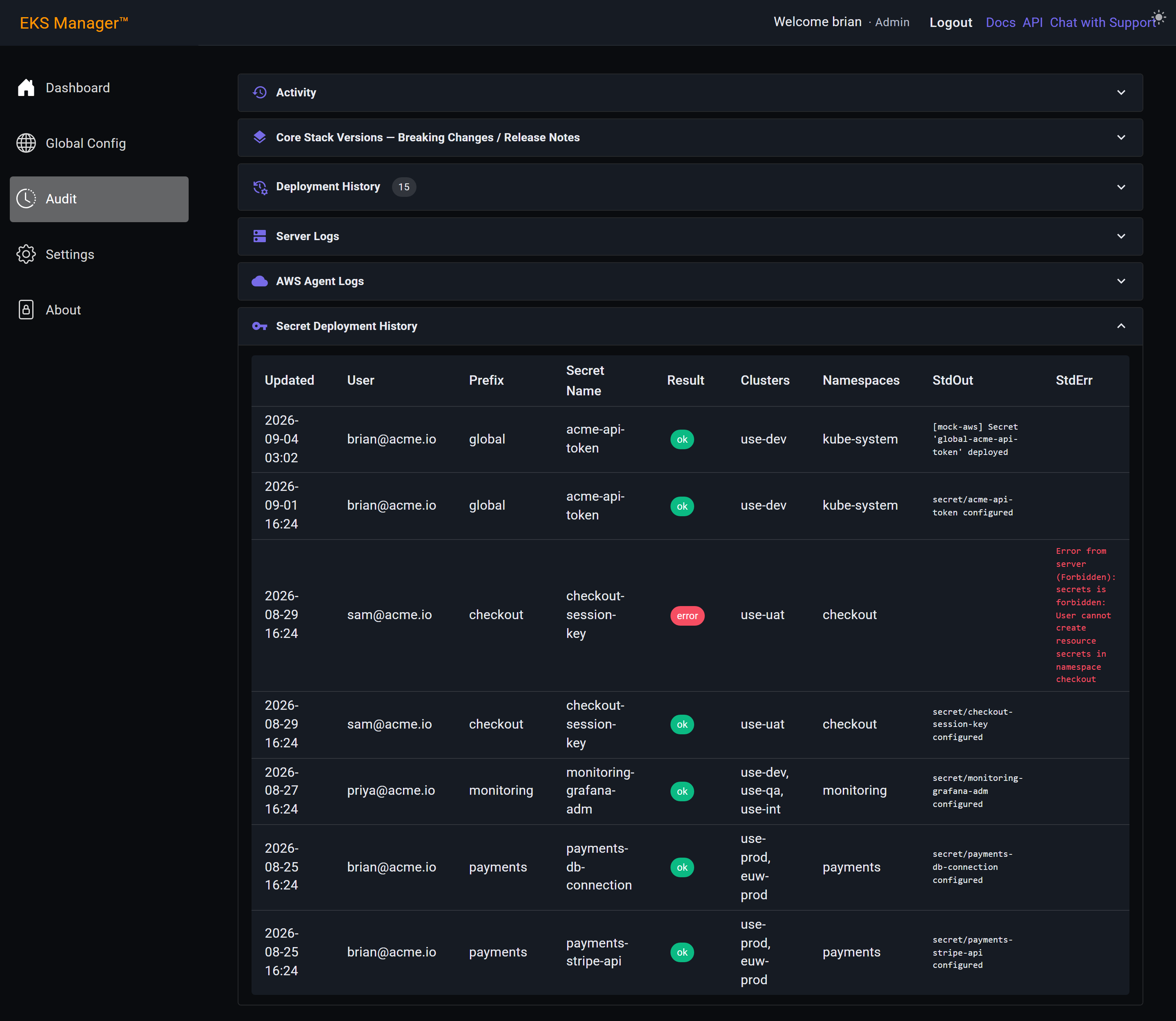Go to the Settings page

point(99,254)
